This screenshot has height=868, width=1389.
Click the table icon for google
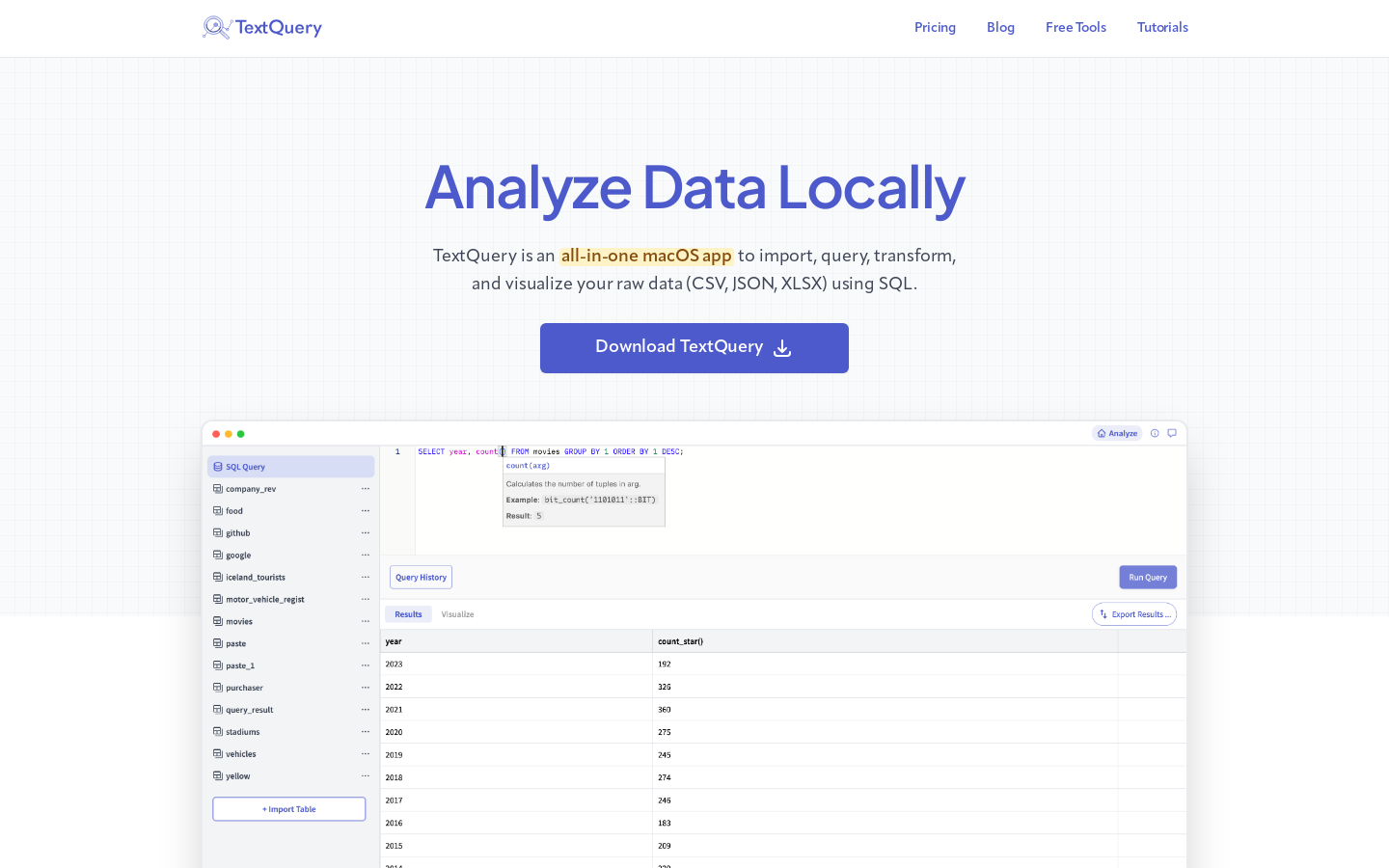[x=218, y=556]
